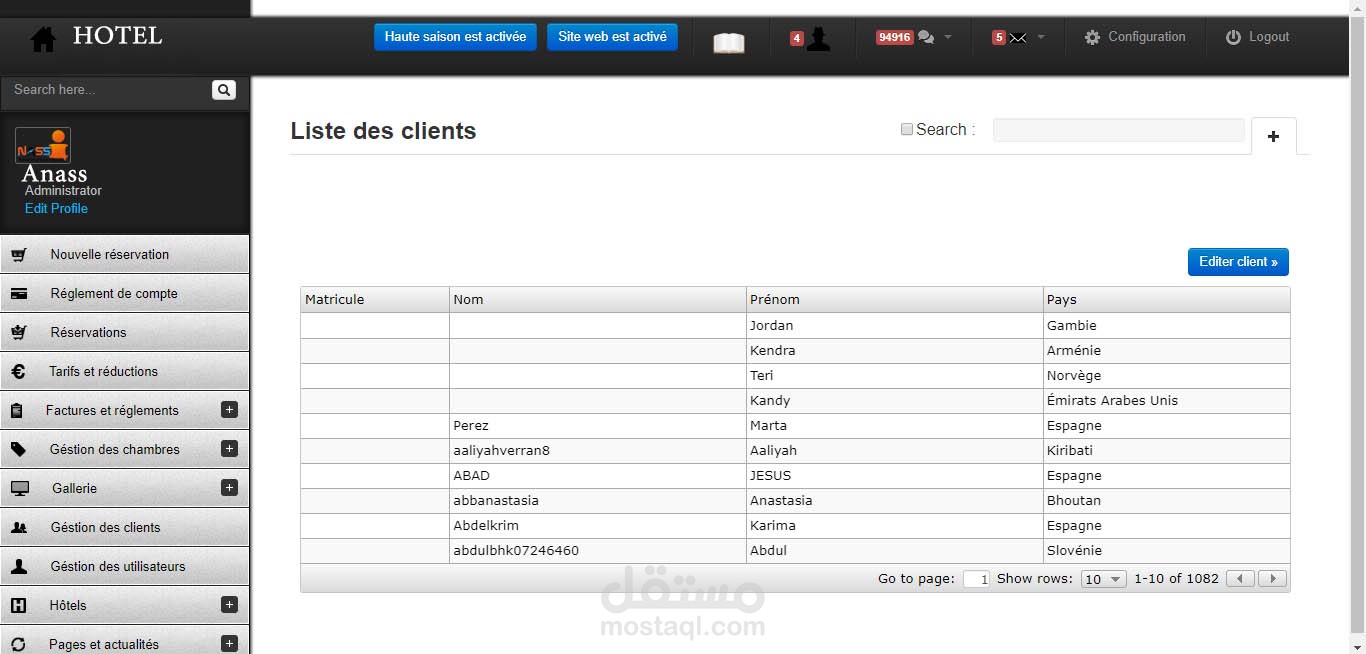Click the Logout power icon
Viewport: 1366px width, 654px height.
pyautogui.click(x=1233, y=37)
